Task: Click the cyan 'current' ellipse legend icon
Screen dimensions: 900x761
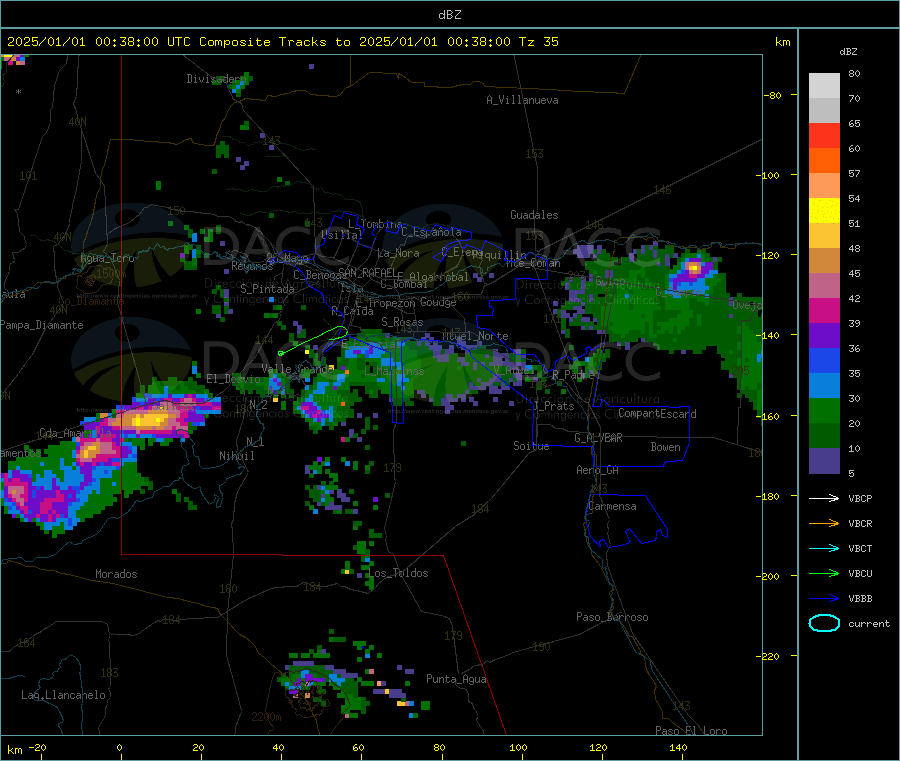Action: tap(824, 623)
